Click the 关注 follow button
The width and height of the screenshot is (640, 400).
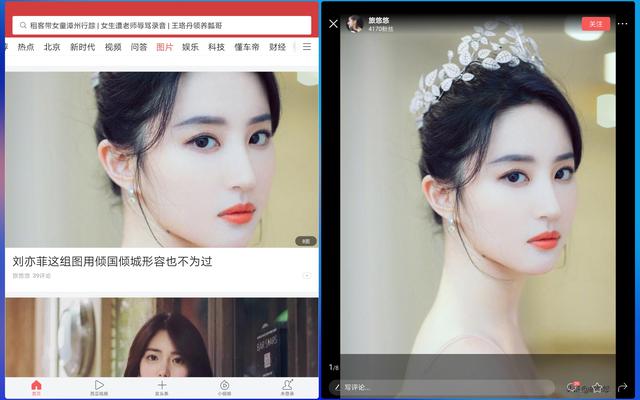(595, 23)
